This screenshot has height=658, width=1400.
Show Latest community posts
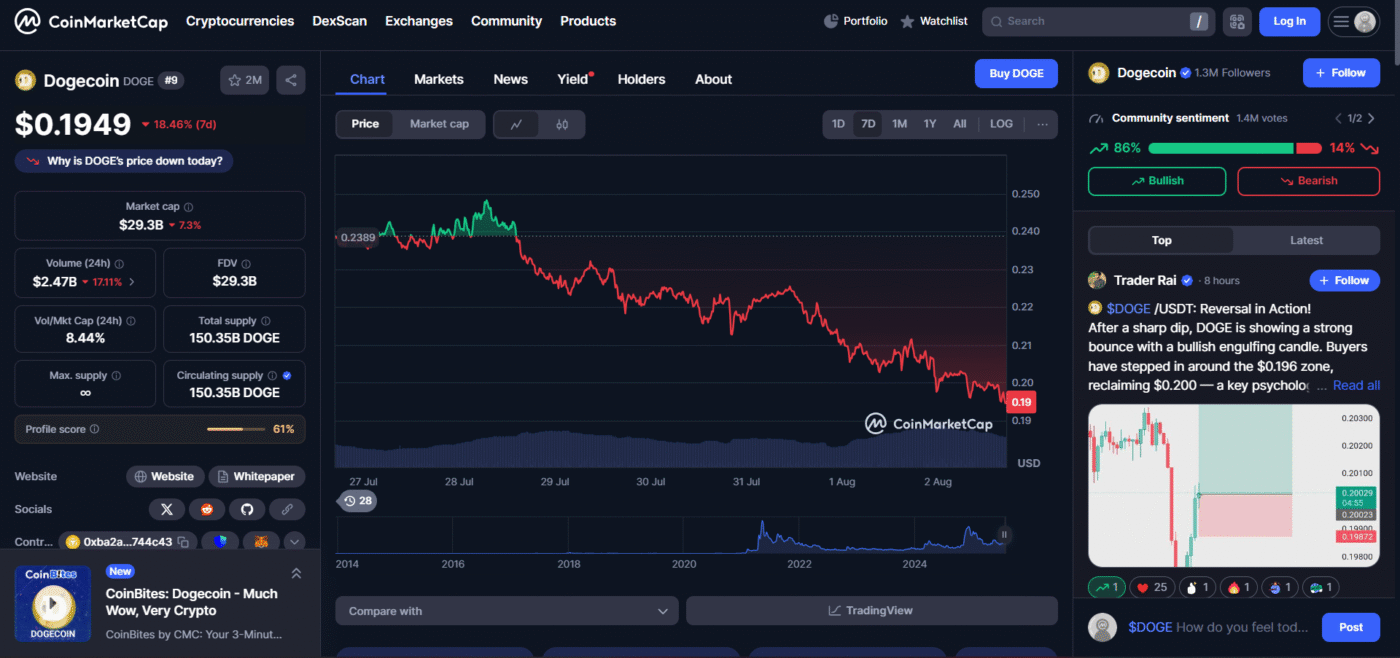point(1306,240)
